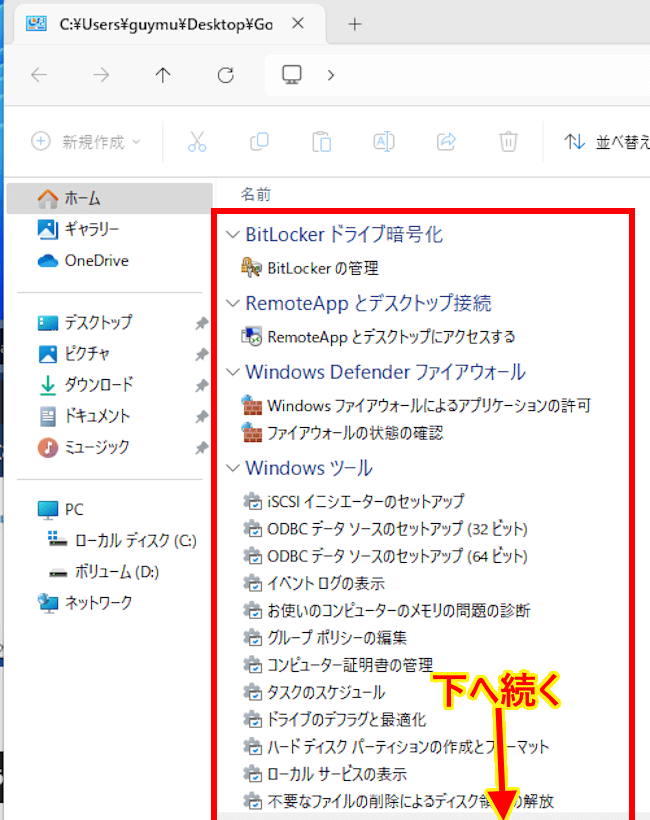This screenshot has width=650, height=820.
Task: Open pinned ダウンロード folder
Action: 86,385
